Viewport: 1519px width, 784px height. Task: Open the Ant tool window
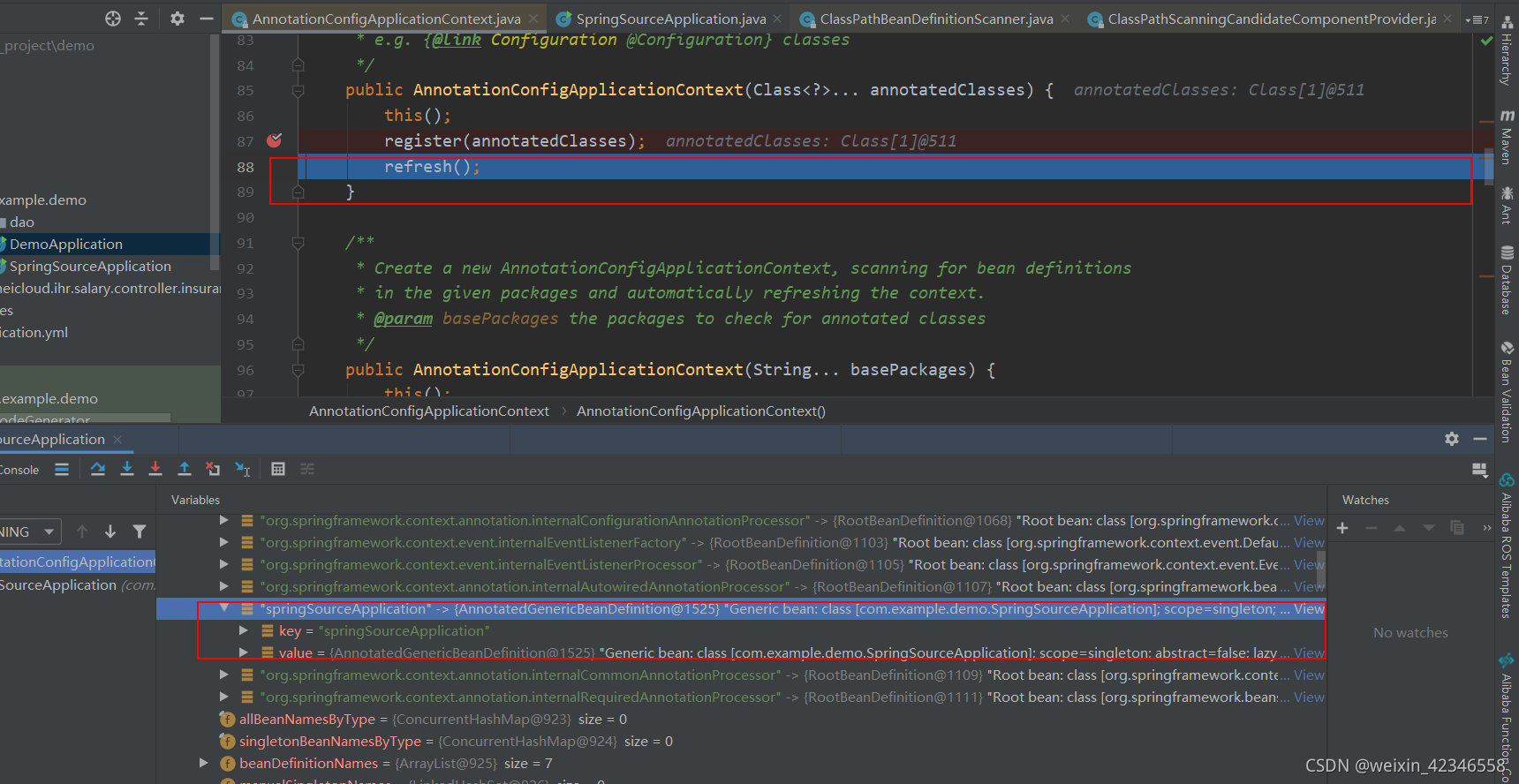(x=1507, y=205)
